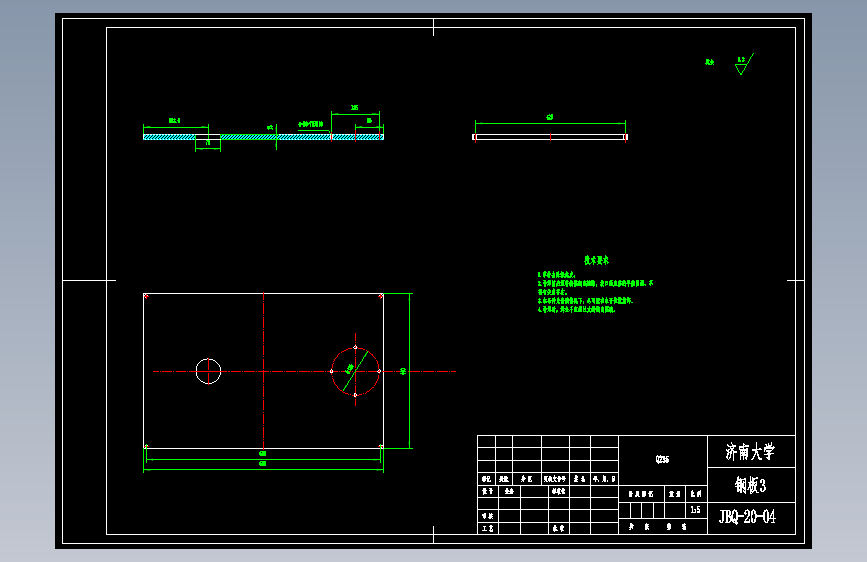867x562 pixels.
Task: Select drawing number JBQ-20-04
Action: click(x=747, y=517)
